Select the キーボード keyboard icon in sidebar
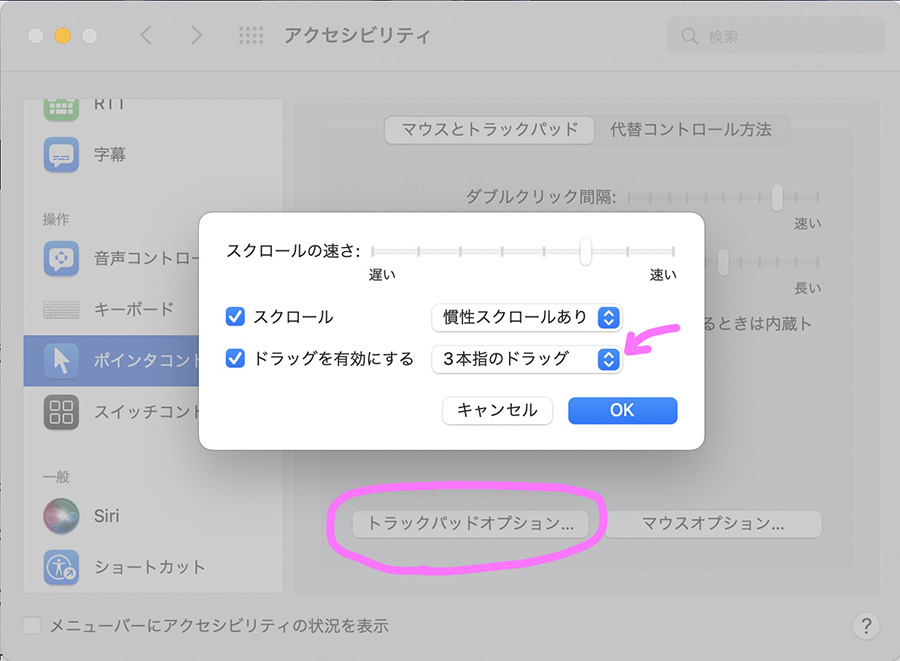Screen dimensions: 900x661 [x=61, y=310]
